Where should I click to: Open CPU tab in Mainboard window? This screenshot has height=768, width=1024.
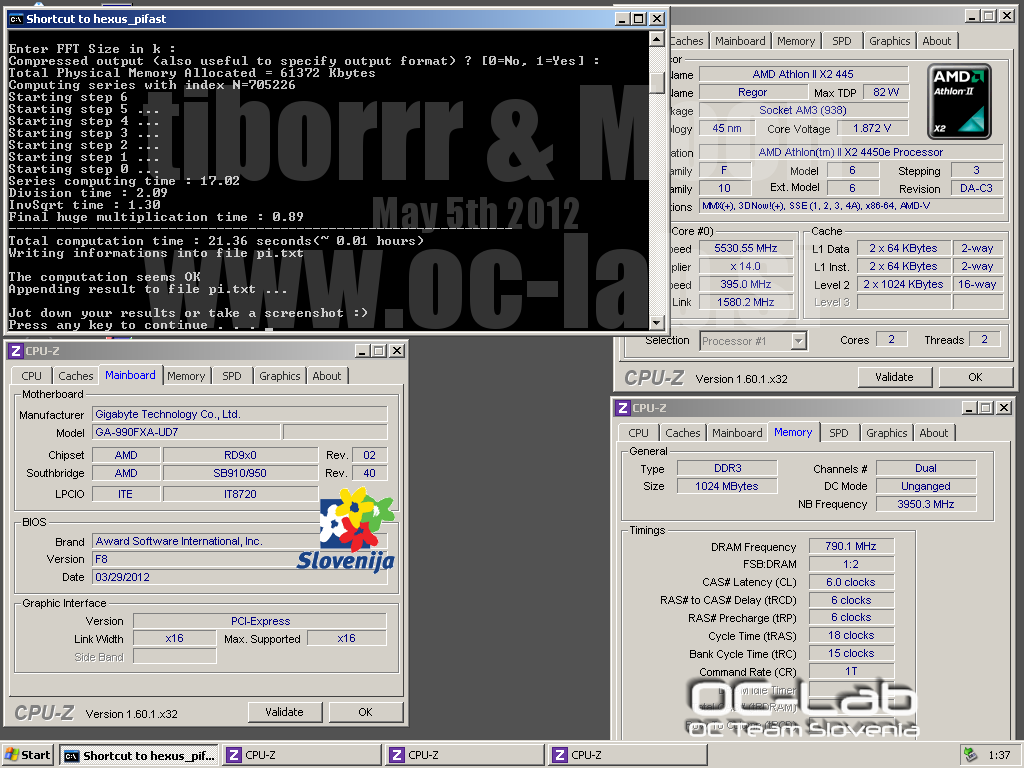31,376
